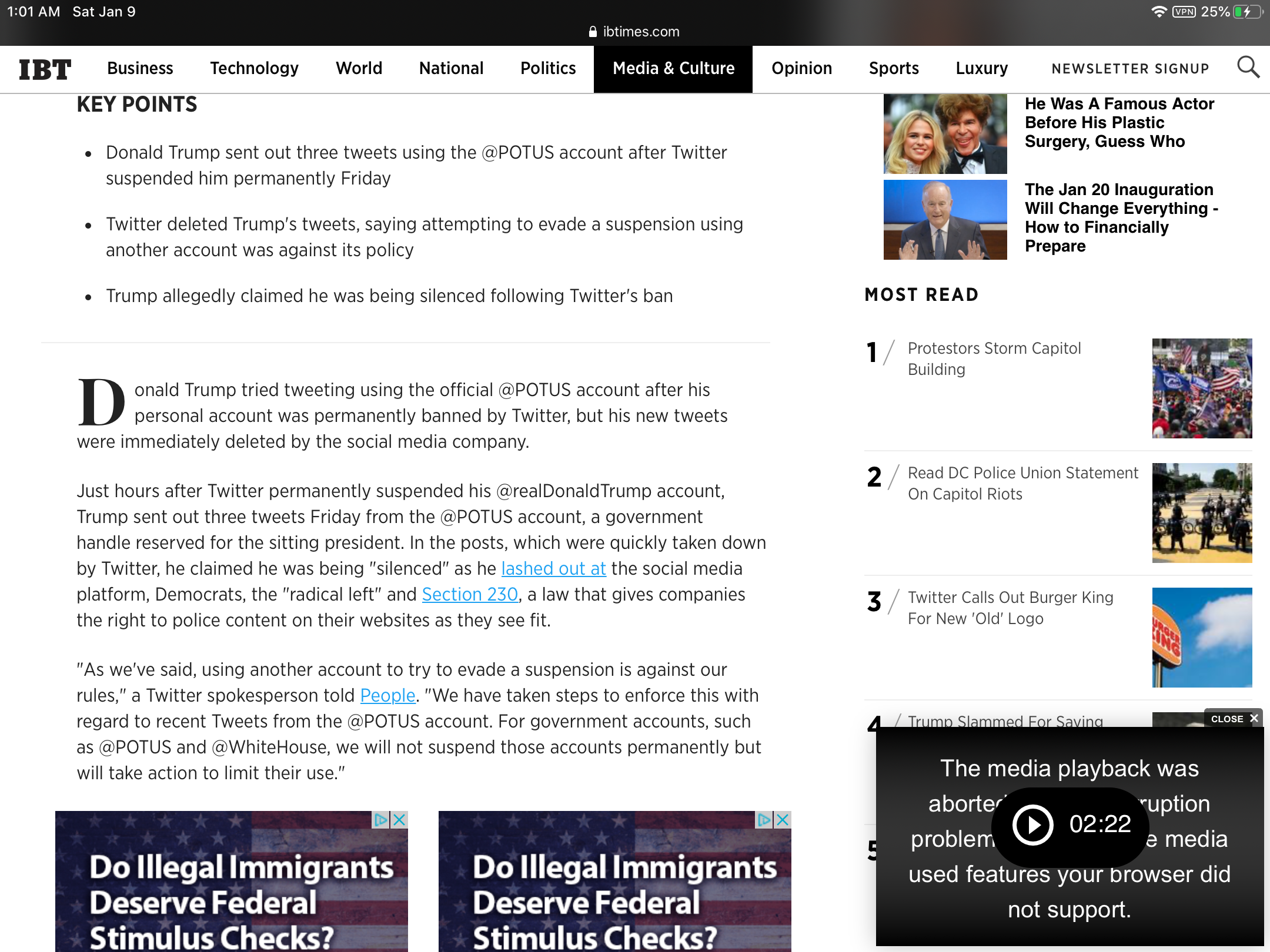
Task: Close the left stimulus checks ad
Action: coord(399,820)
